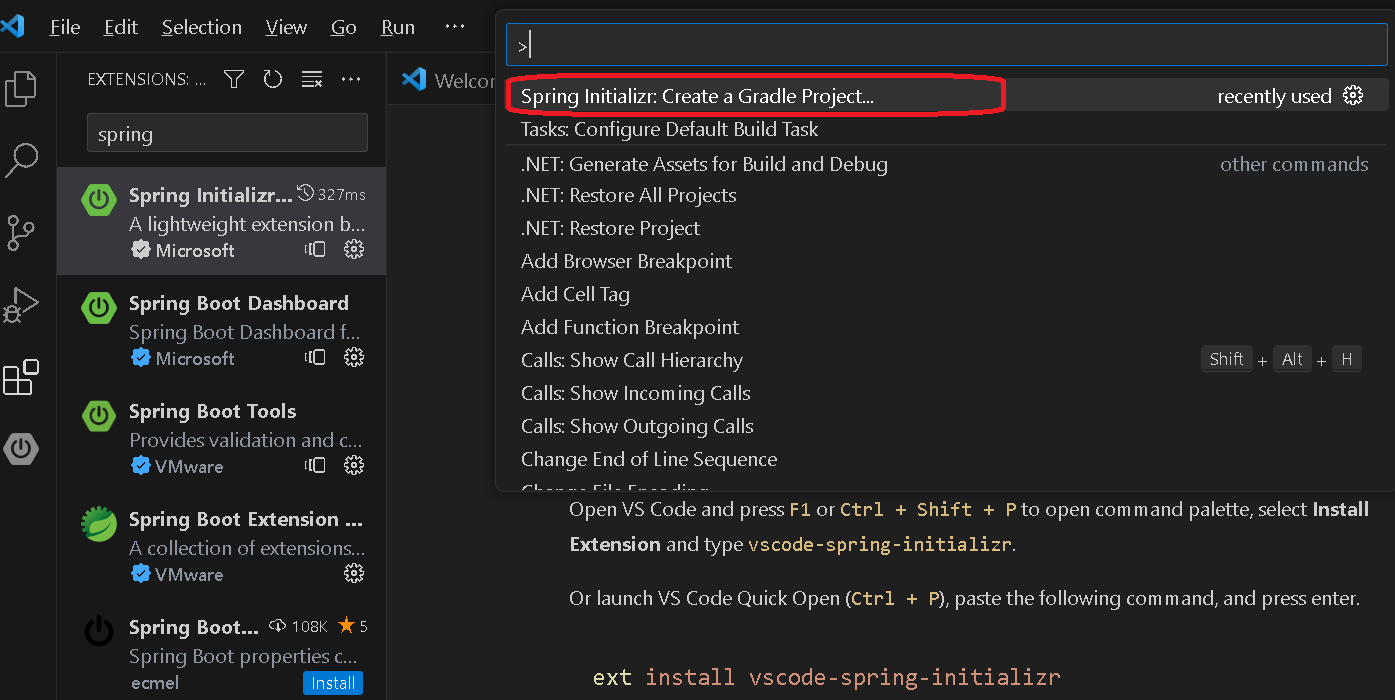Click remote indicator icon on Spring Initializr row
The height and width of the screenshot is (700, 1395).
point(316,249)
